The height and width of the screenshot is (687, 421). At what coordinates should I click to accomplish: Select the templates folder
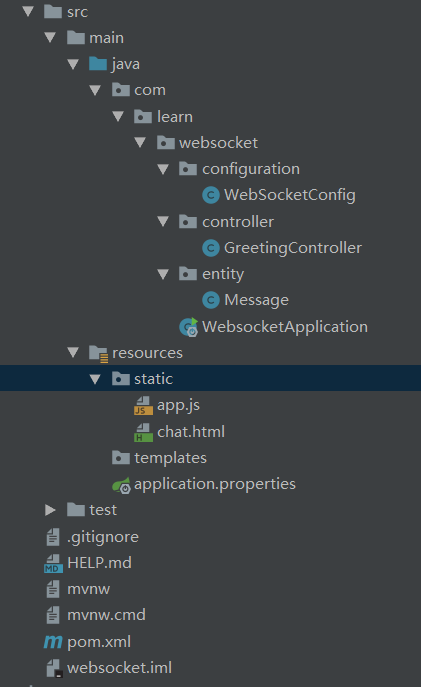pyautogui.click(x=159, y=458)
